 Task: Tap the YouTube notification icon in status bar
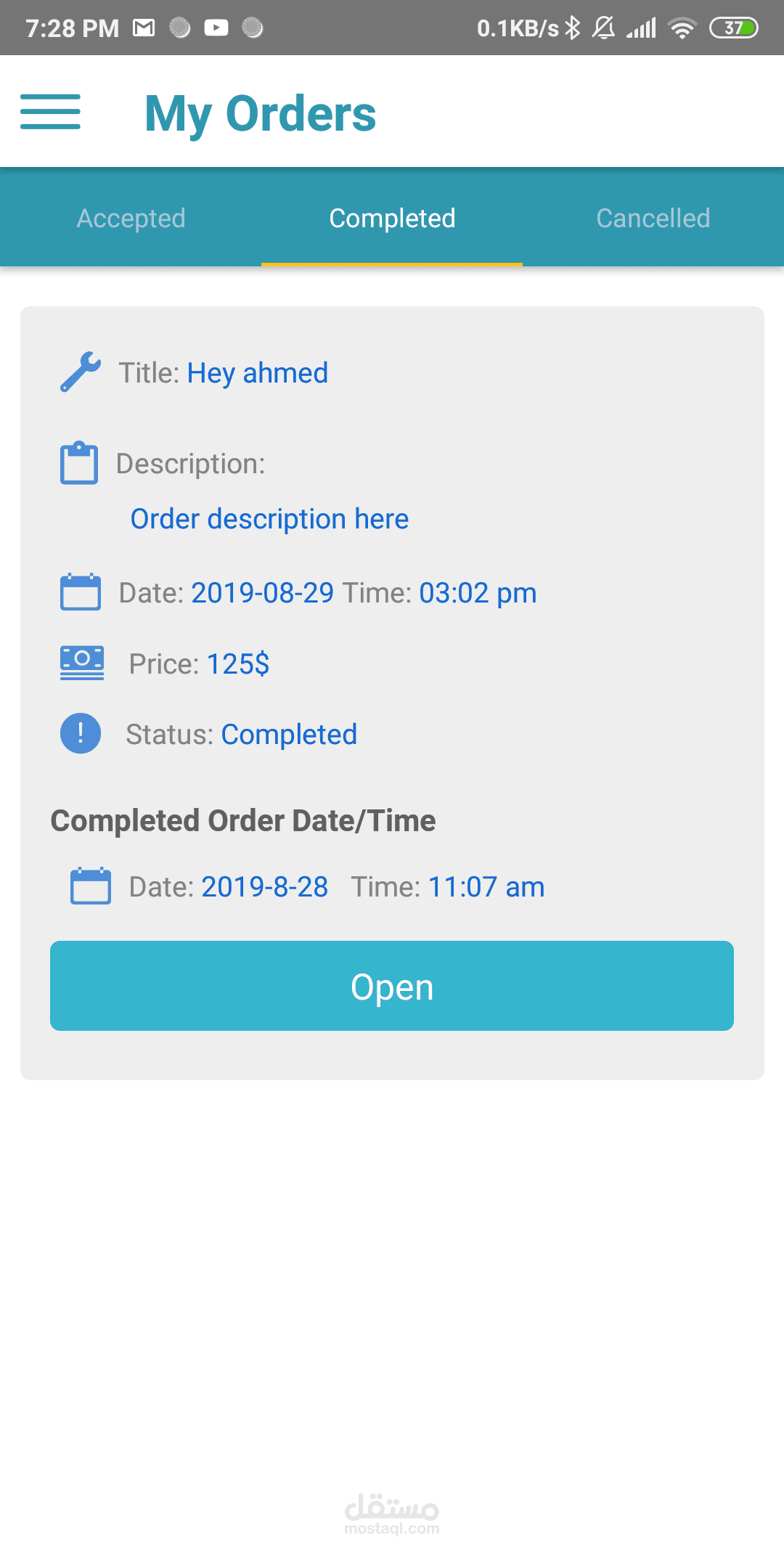click(x=216, y=28)
